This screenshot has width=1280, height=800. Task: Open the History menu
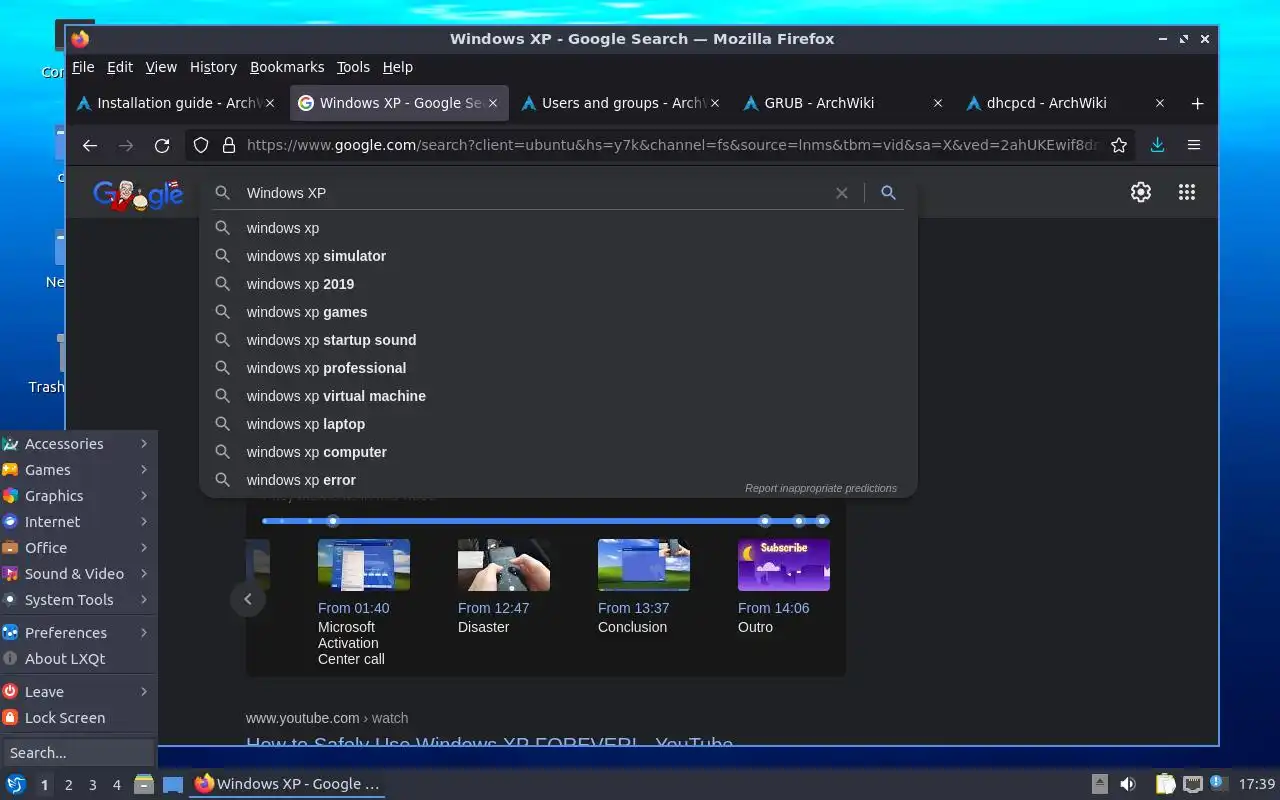tap(213, 67)
